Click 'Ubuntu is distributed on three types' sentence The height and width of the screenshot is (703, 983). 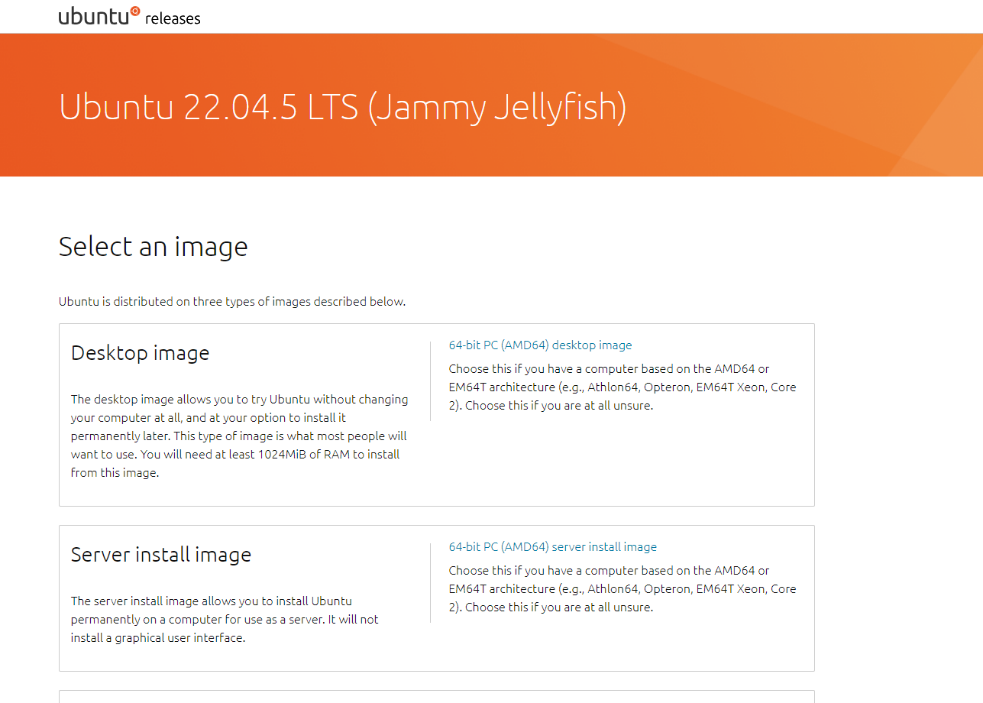click(232, 302)
